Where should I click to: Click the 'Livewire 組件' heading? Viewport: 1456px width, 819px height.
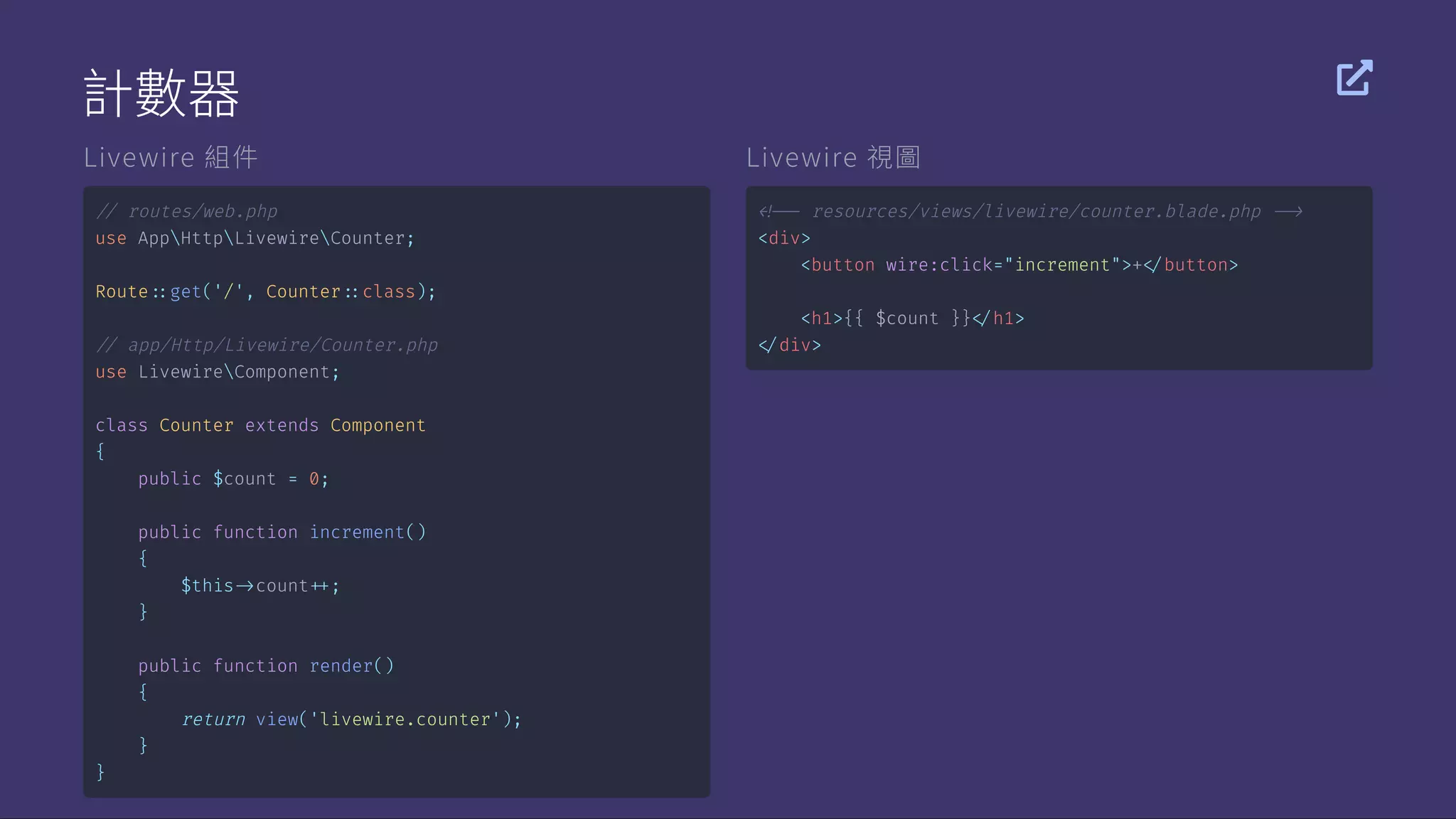coord(171,157)
